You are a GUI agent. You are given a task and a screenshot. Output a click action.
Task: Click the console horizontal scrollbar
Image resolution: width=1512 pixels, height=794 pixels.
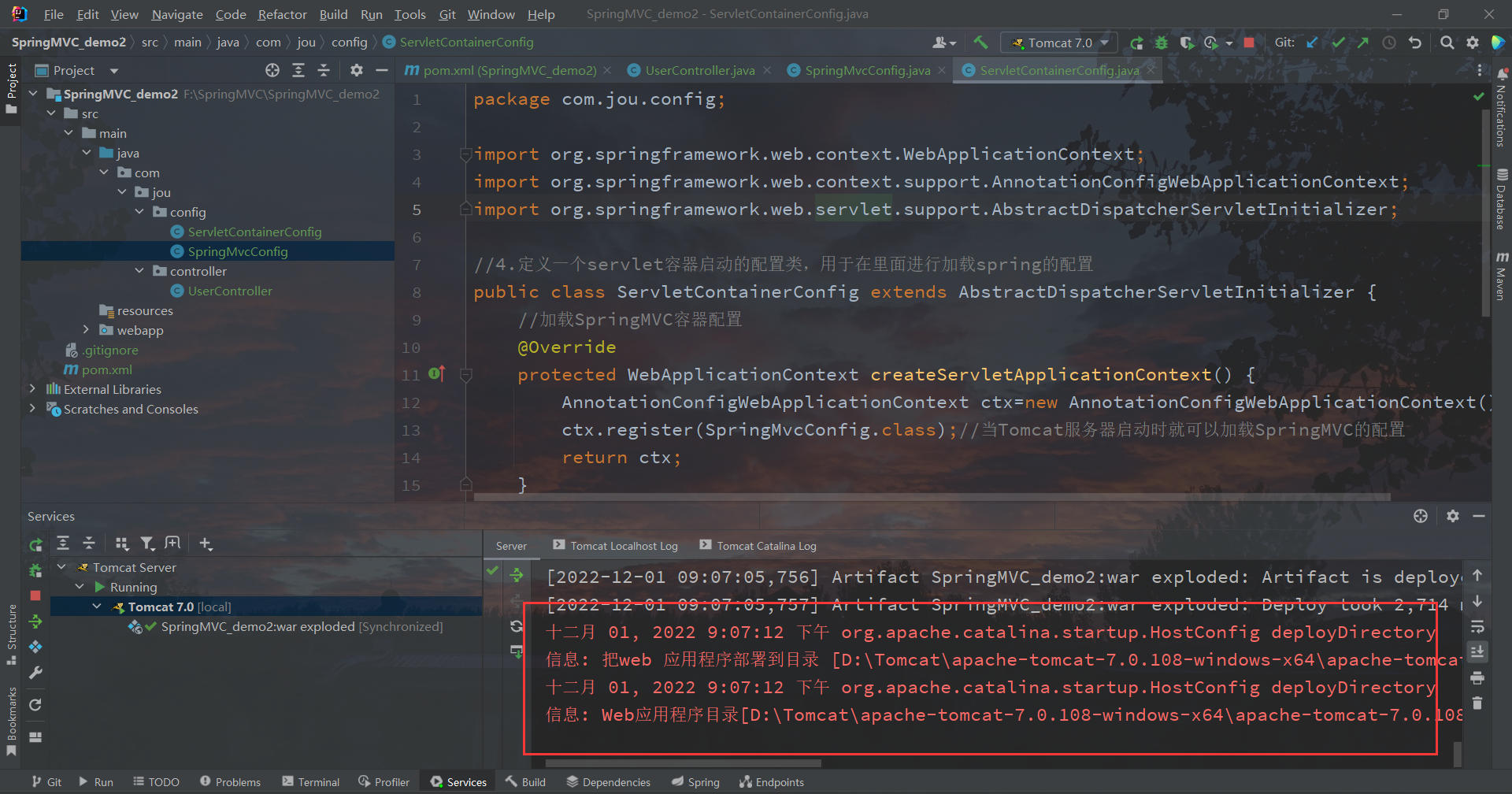(x=683, y=762)
